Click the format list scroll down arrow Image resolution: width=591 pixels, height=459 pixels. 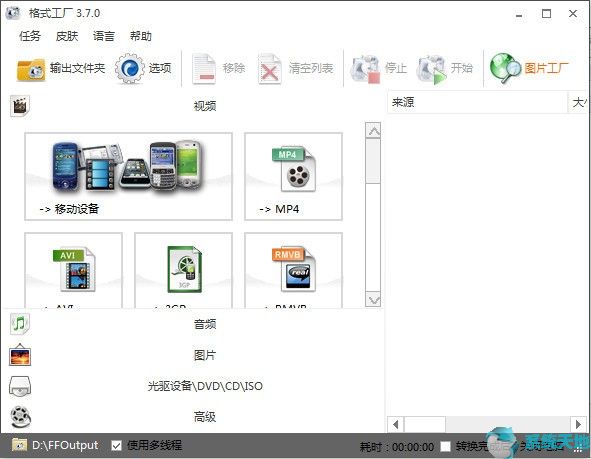point(374,300)
